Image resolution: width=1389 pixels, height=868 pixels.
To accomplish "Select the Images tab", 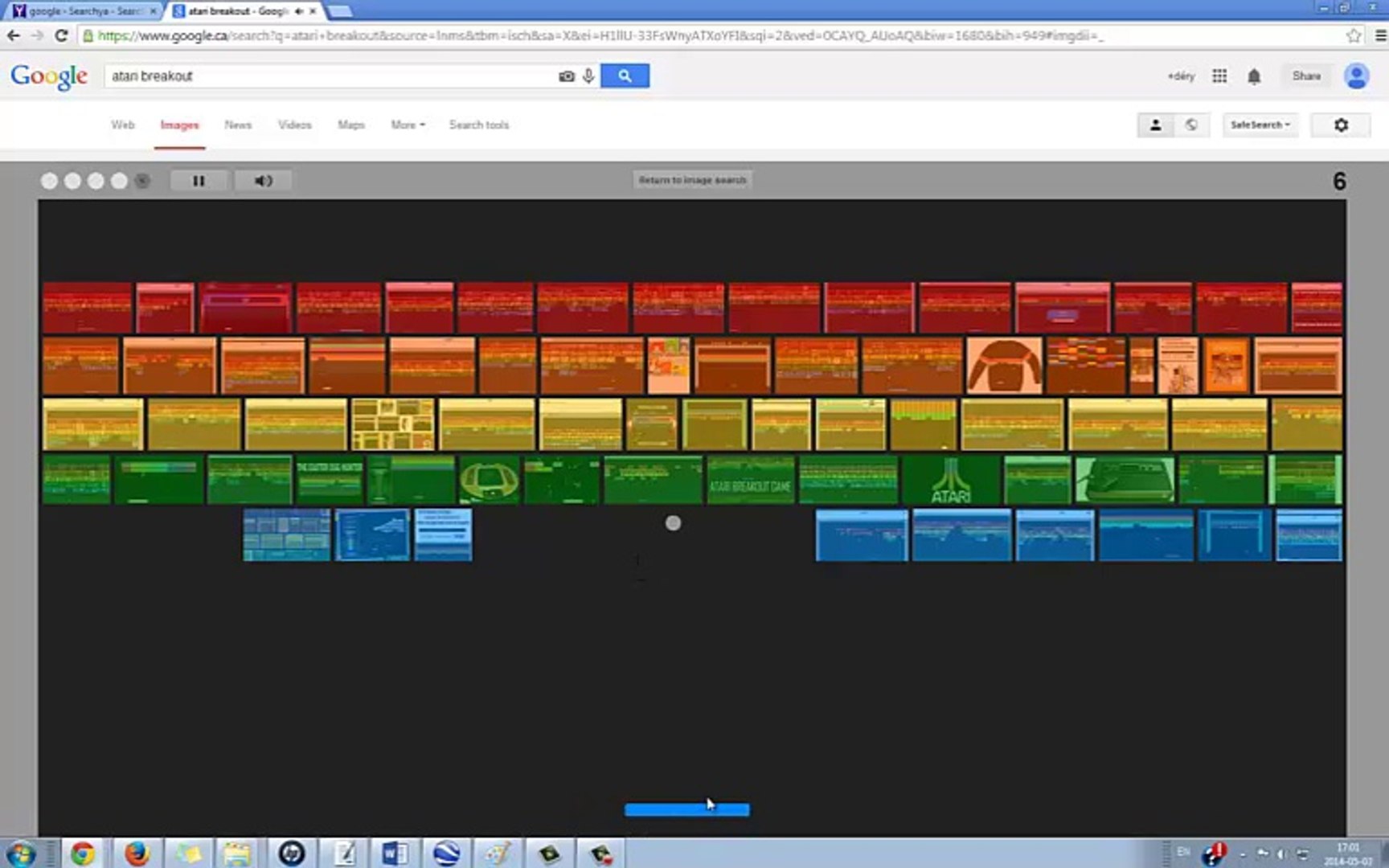I will pyautogui.click(x=179, y=125).
